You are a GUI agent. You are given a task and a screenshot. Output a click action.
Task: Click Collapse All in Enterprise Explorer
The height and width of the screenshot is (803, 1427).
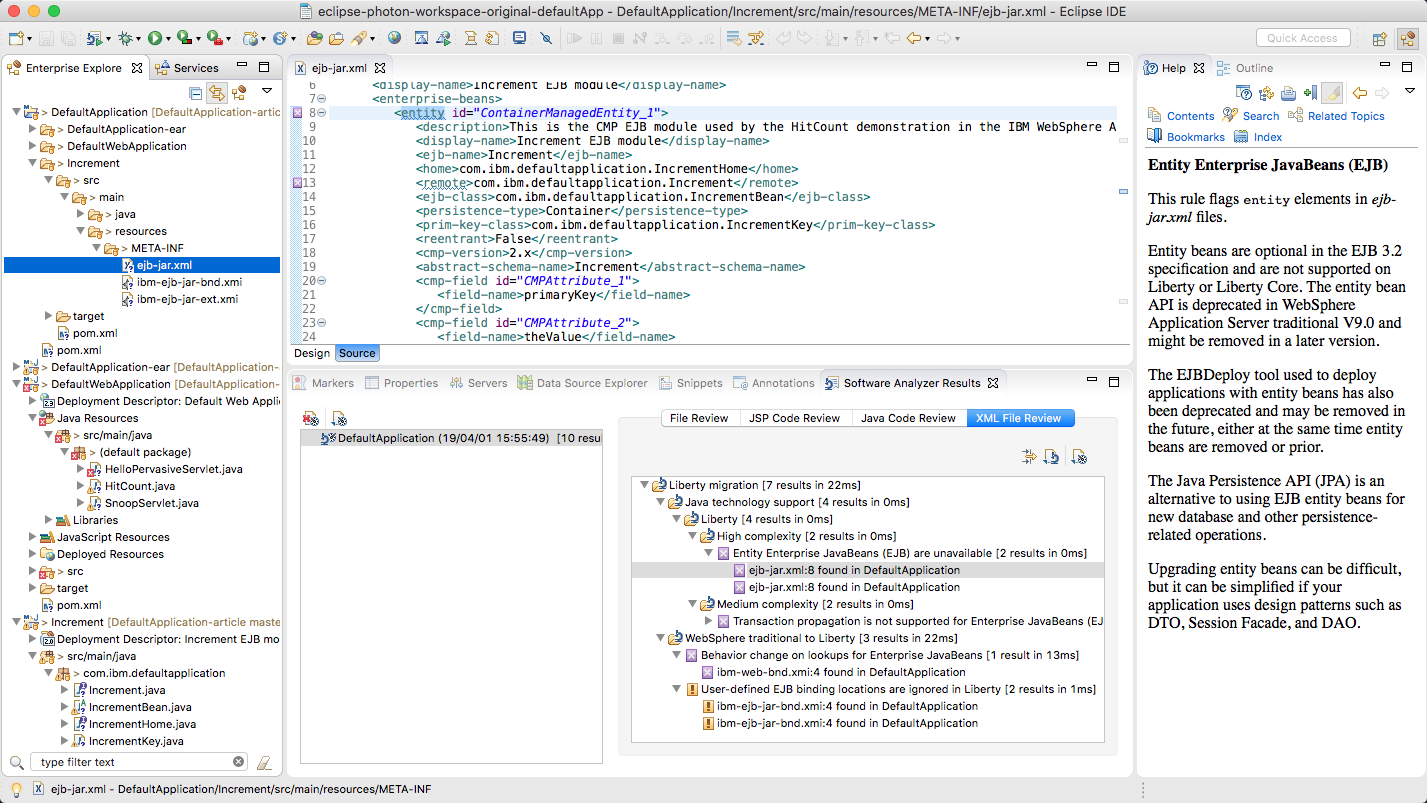pos(195,93)
